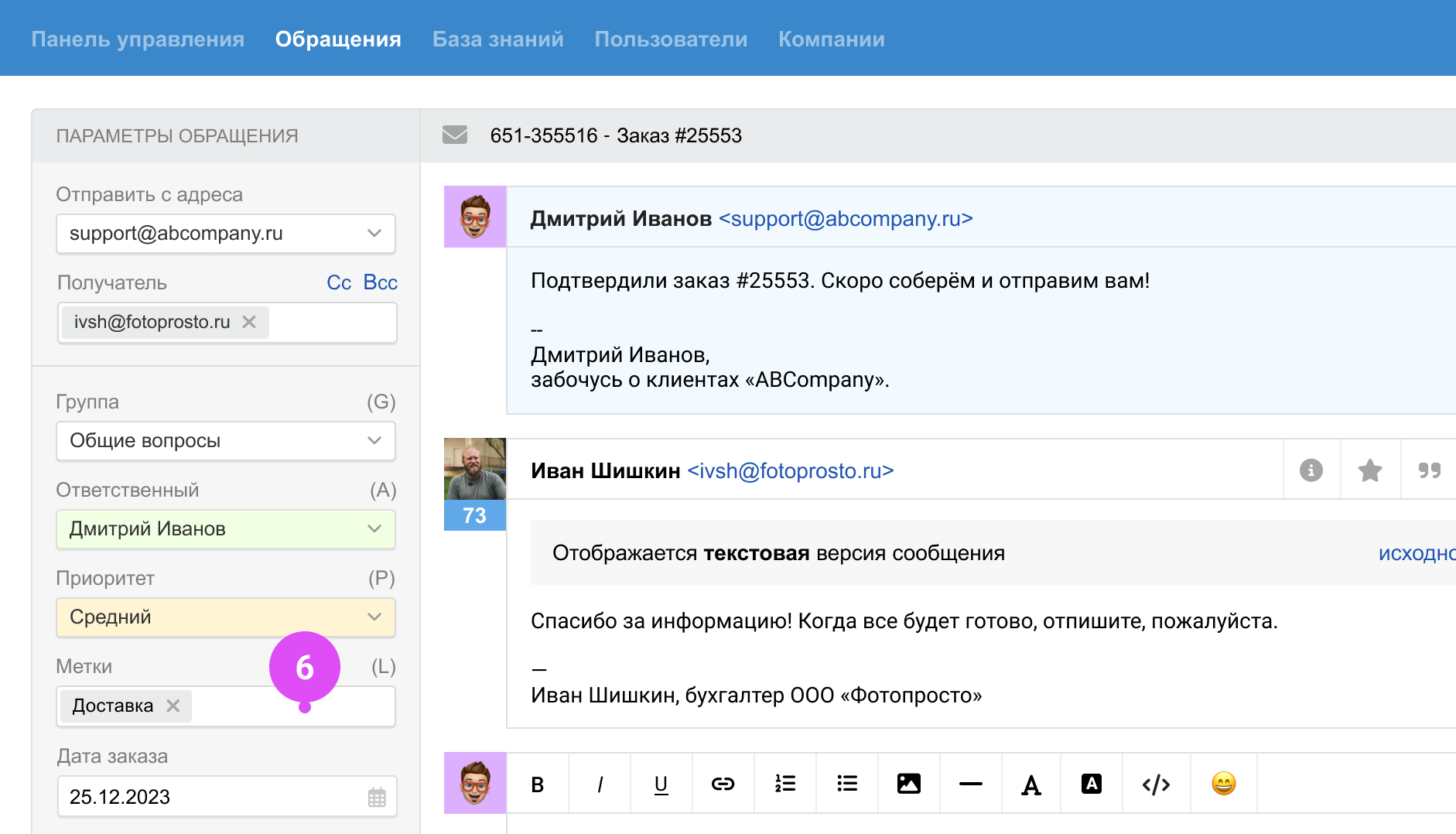Expand the Группа dropdown

pos(226,441)
